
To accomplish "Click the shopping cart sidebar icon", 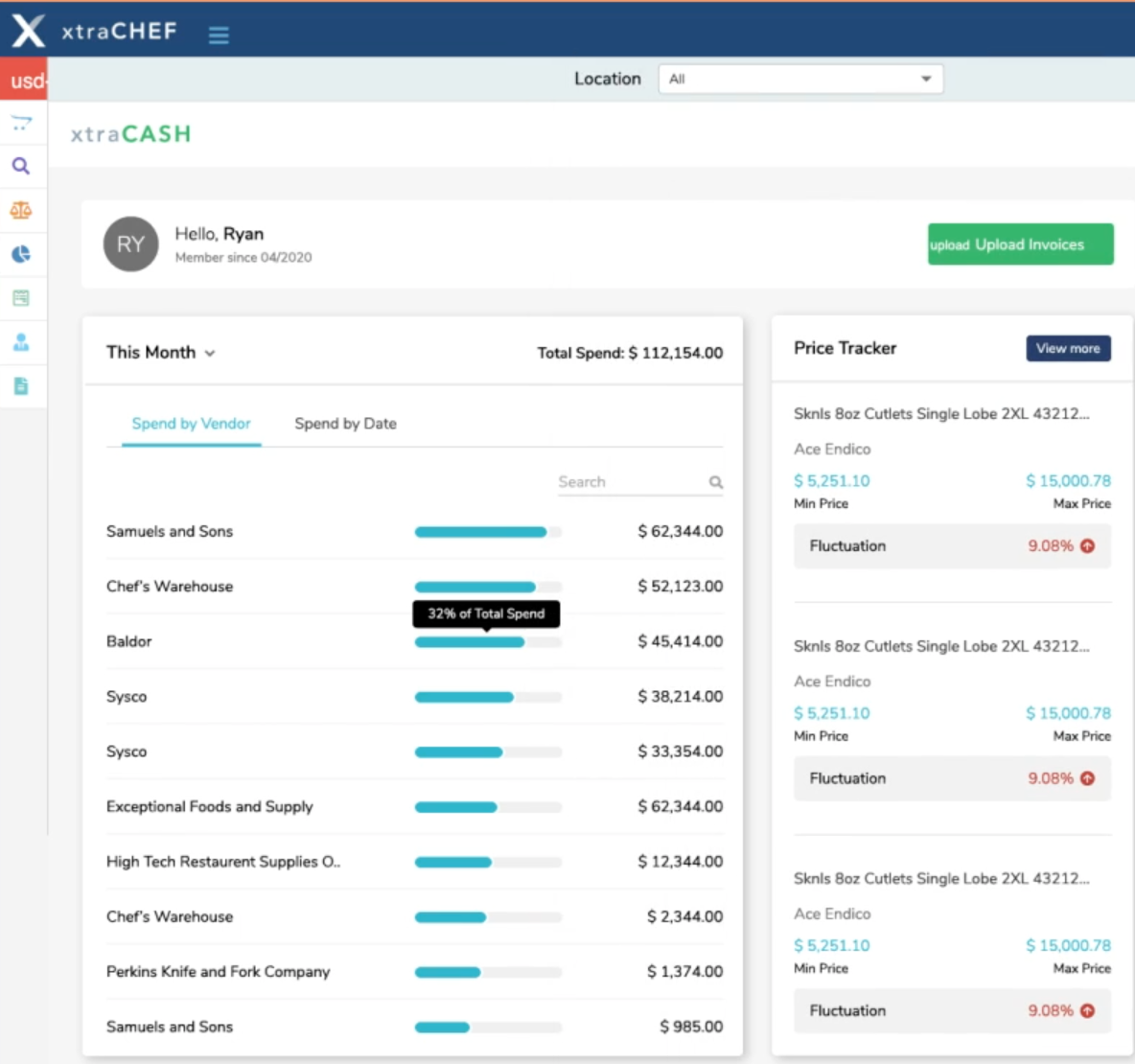I will pyautogui.click(x=21, y=123).
